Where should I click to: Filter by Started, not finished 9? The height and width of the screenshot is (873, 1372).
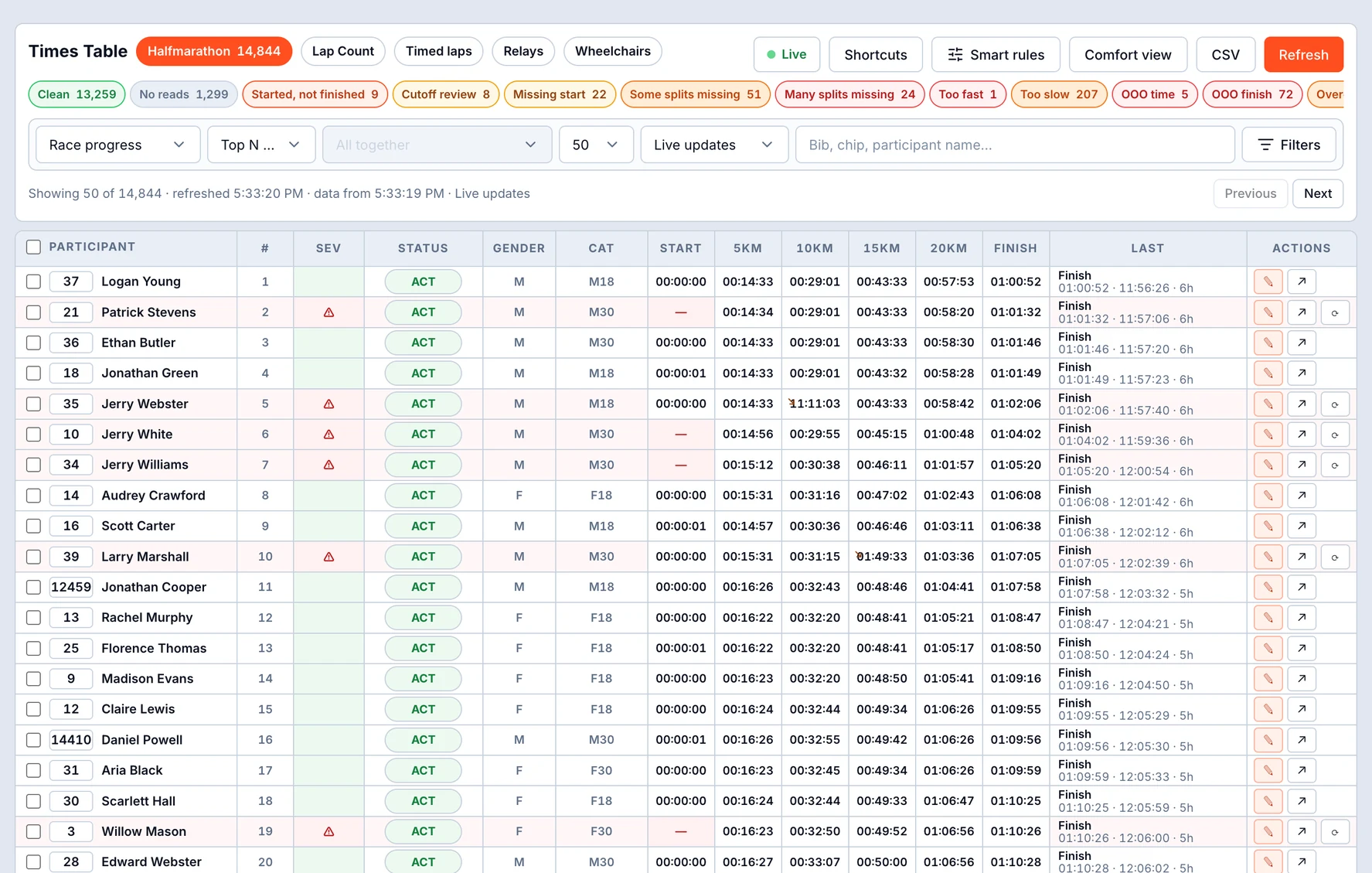coord(315,94)
